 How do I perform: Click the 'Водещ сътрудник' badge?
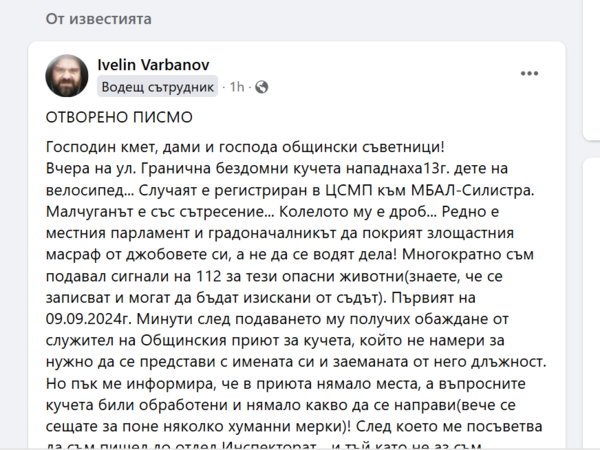(x=157, y=87)
